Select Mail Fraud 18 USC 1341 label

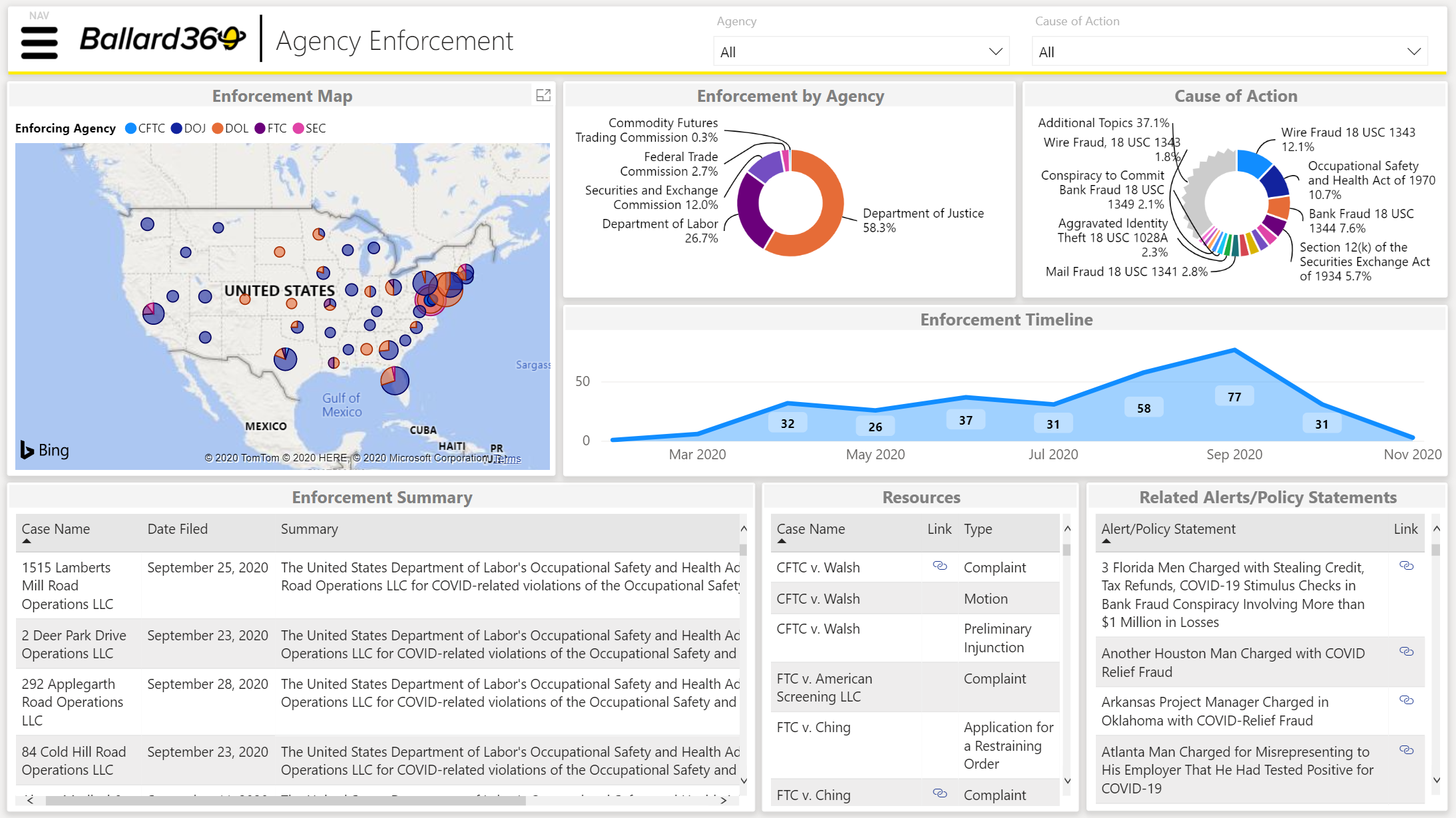click(1126, 272)
